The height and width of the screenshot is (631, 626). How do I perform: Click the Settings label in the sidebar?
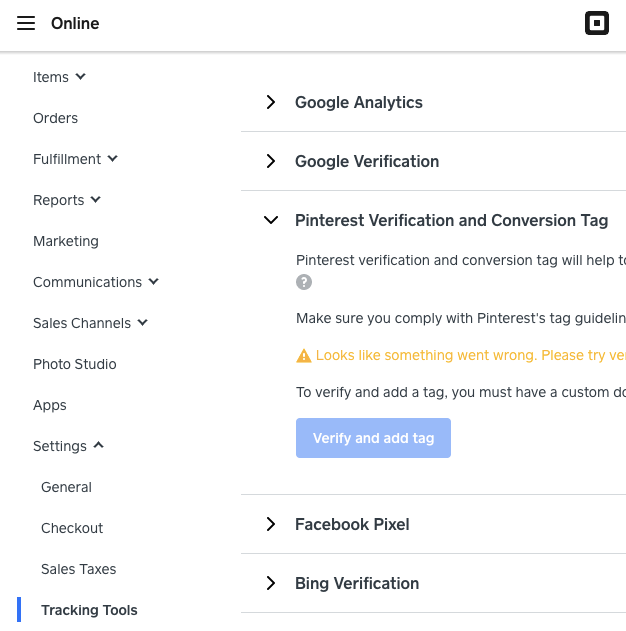60,446
